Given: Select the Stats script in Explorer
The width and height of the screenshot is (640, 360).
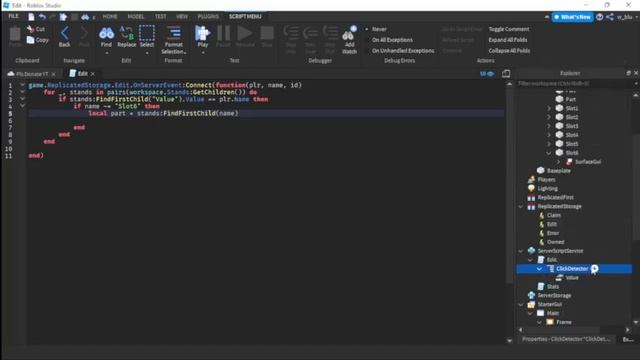Looking at the screenshot, I should tap(553, 287).
